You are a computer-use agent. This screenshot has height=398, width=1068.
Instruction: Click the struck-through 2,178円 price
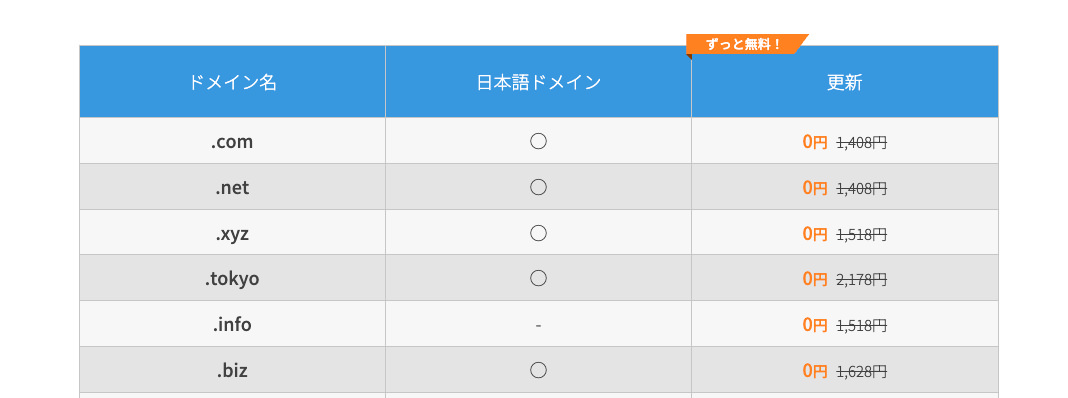point(862,279)
